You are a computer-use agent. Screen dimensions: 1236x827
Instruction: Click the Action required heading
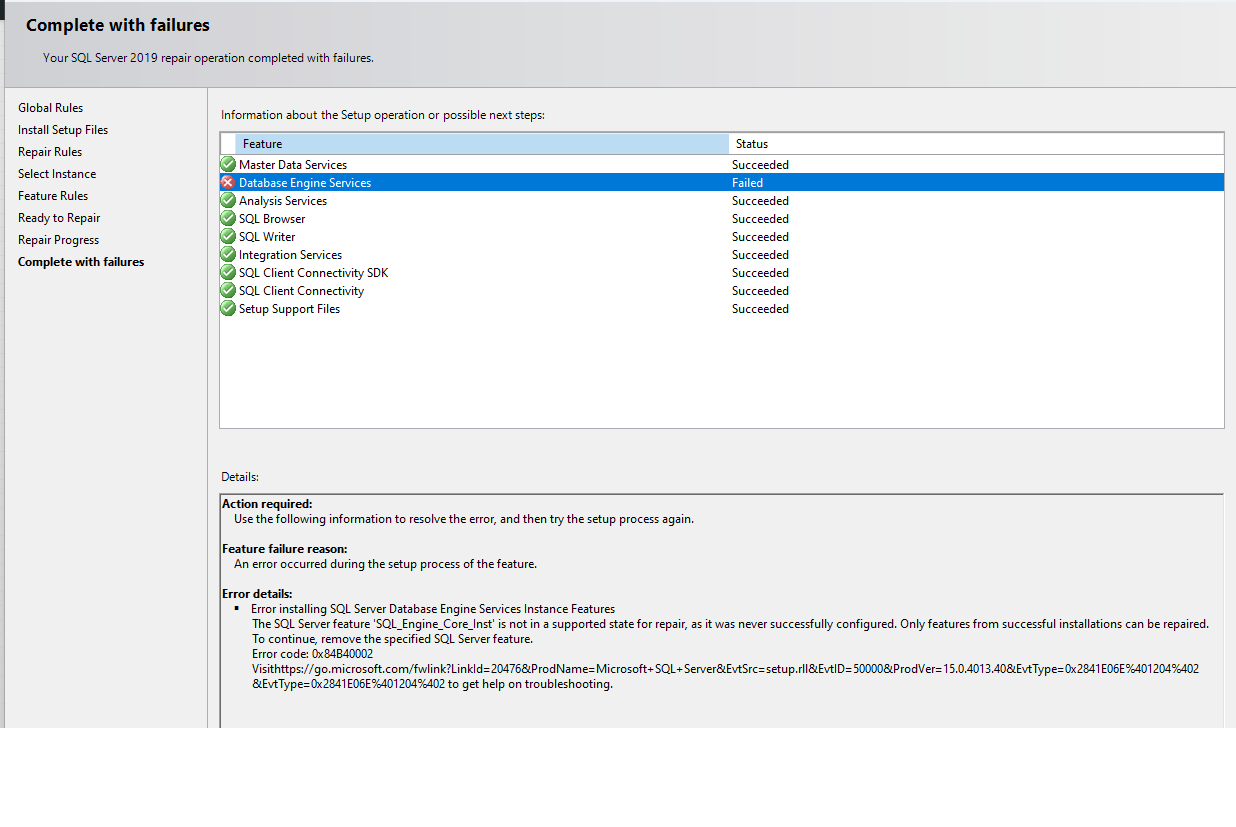(267, 504)
